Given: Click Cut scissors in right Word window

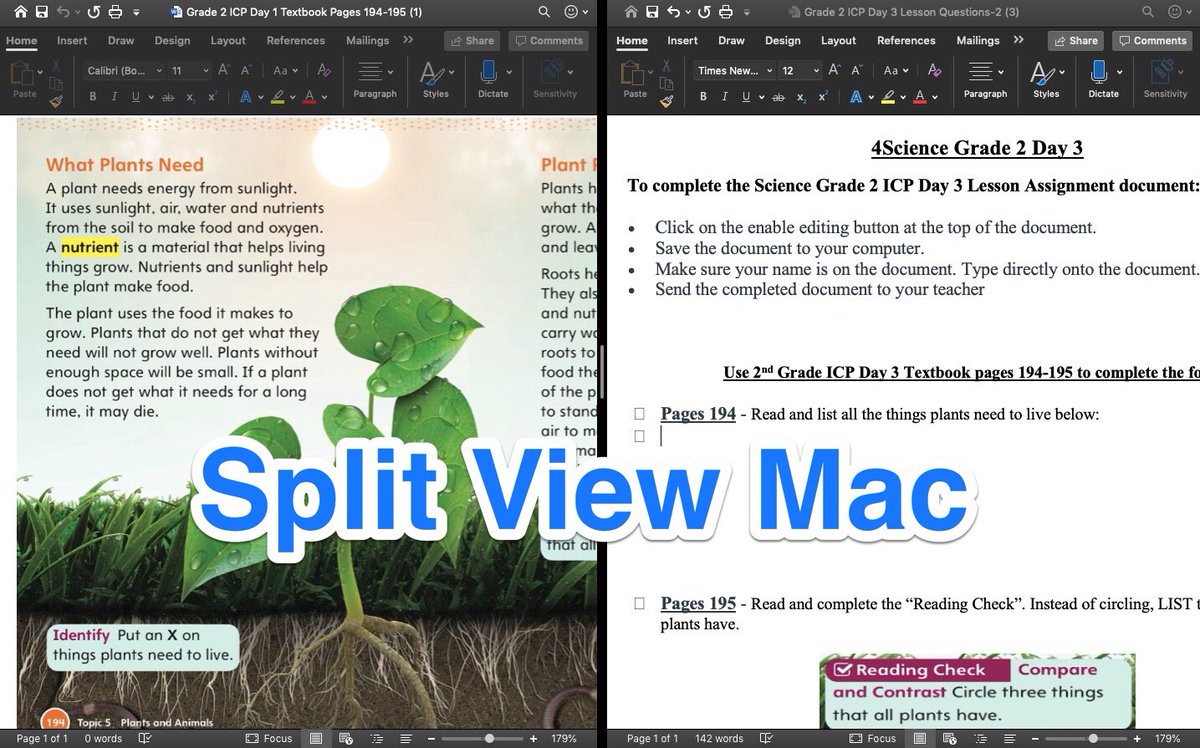Looking at the screenshot, I should [x=667, y=66].
